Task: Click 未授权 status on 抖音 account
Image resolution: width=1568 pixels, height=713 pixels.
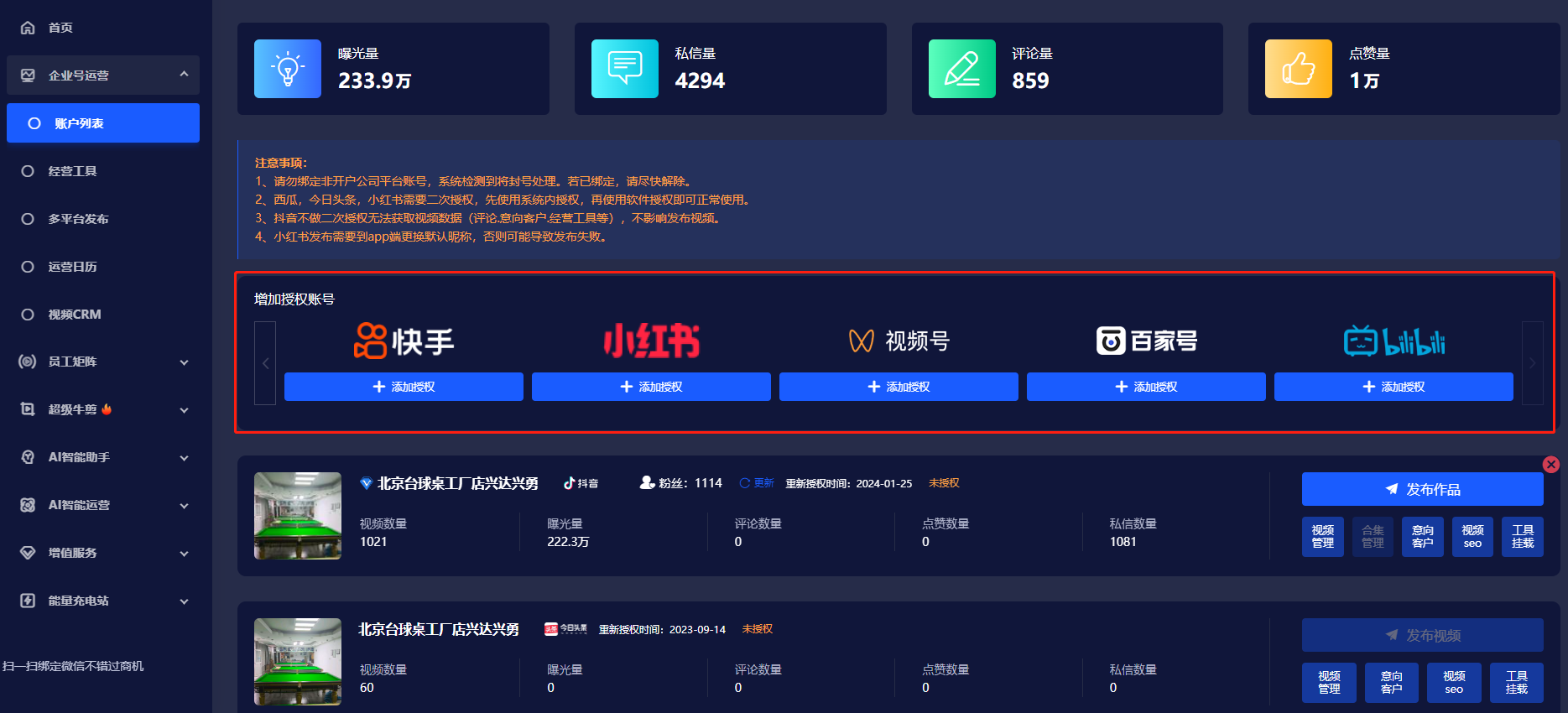Action: click(x=944, y=483)
